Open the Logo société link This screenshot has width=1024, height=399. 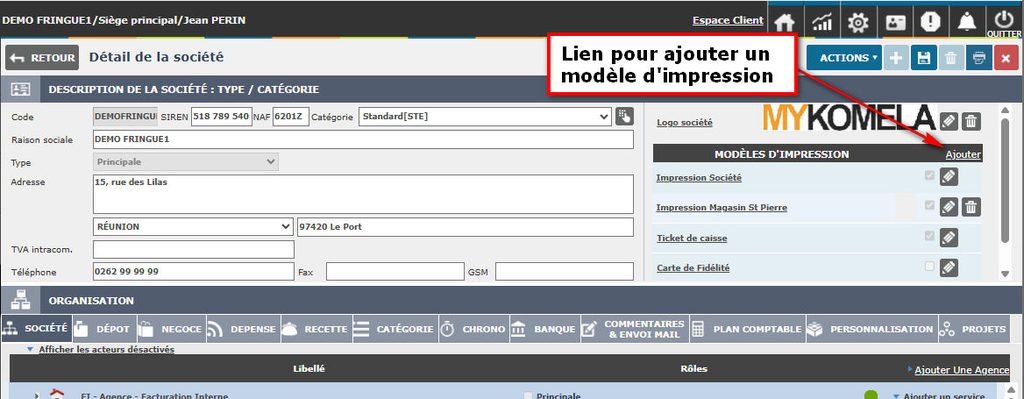(684, 122)
